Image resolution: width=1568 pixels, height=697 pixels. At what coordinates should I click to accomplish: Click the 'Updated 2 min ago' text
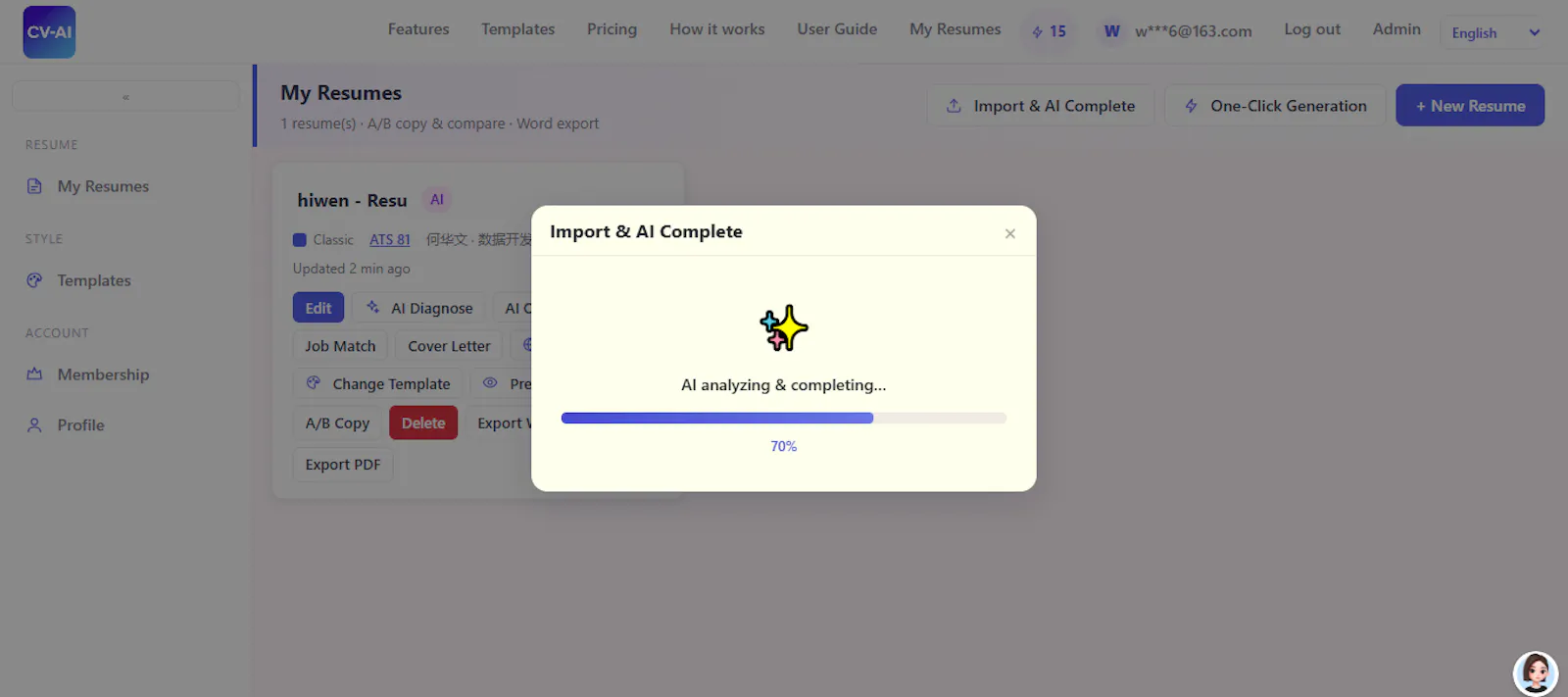[x=352, y=269]
